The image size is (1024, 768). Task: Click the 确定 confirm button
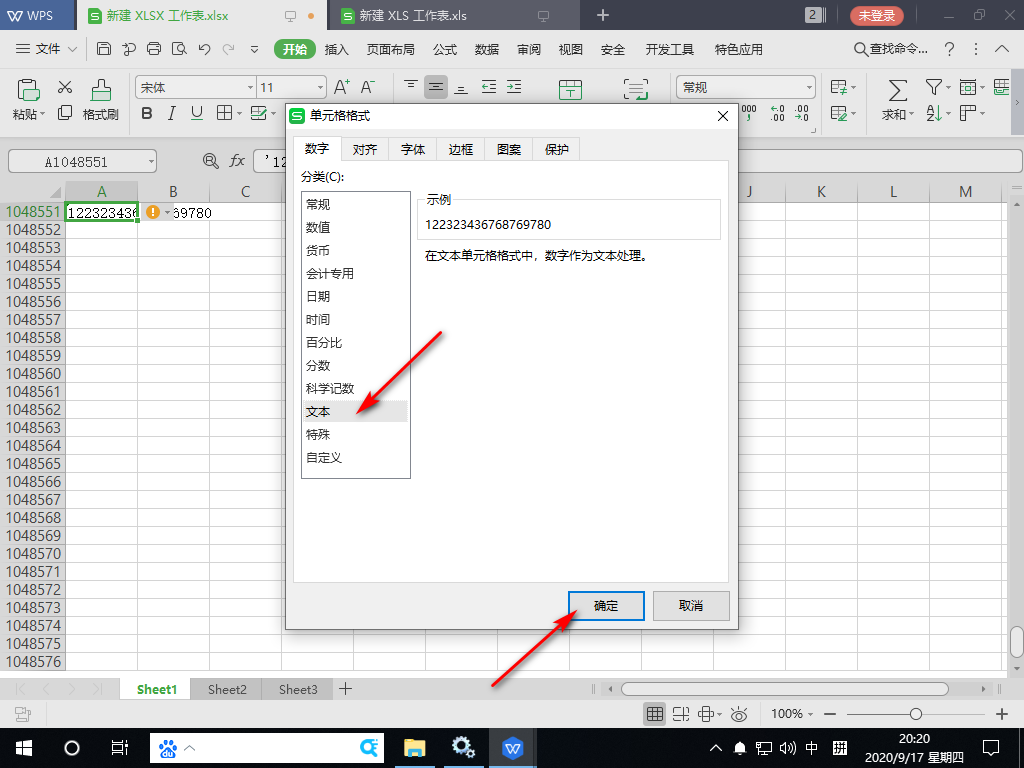(x=605, y=605)
